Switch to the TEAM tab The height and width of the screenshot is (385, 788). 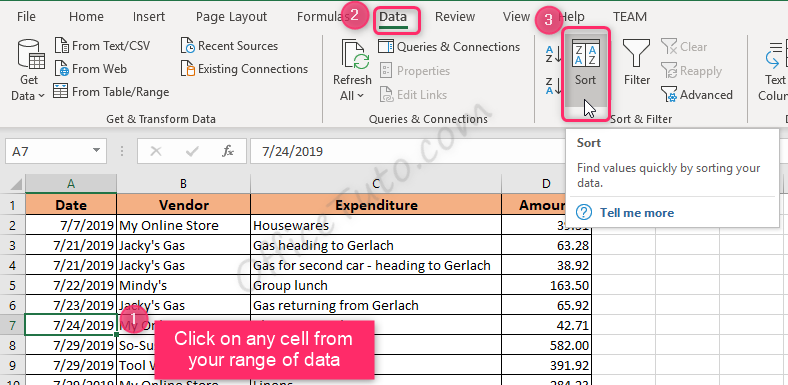point(630,17)
